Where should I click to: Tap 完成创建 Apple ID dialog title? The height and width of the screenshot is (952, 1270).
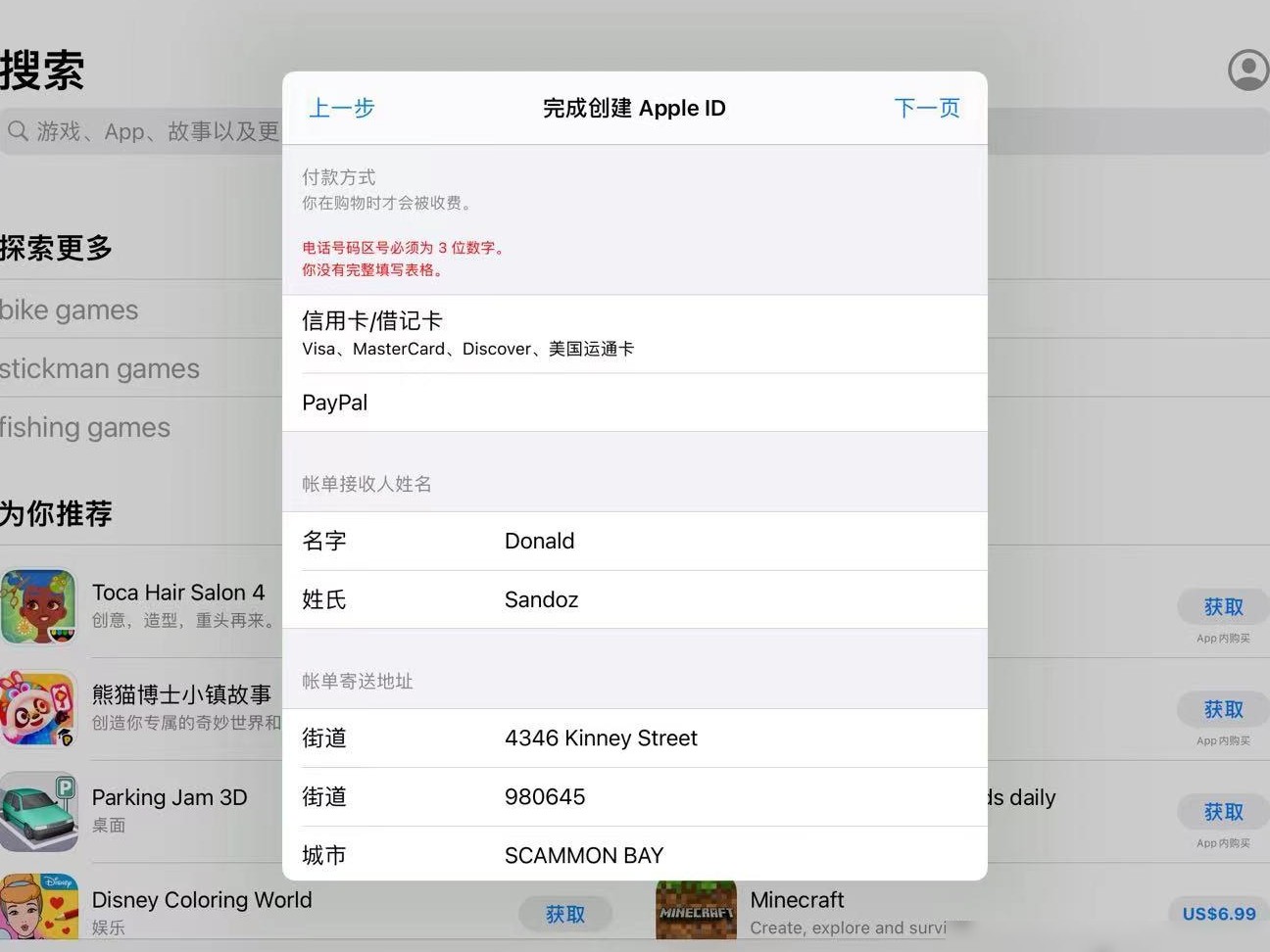pos(634,108)
